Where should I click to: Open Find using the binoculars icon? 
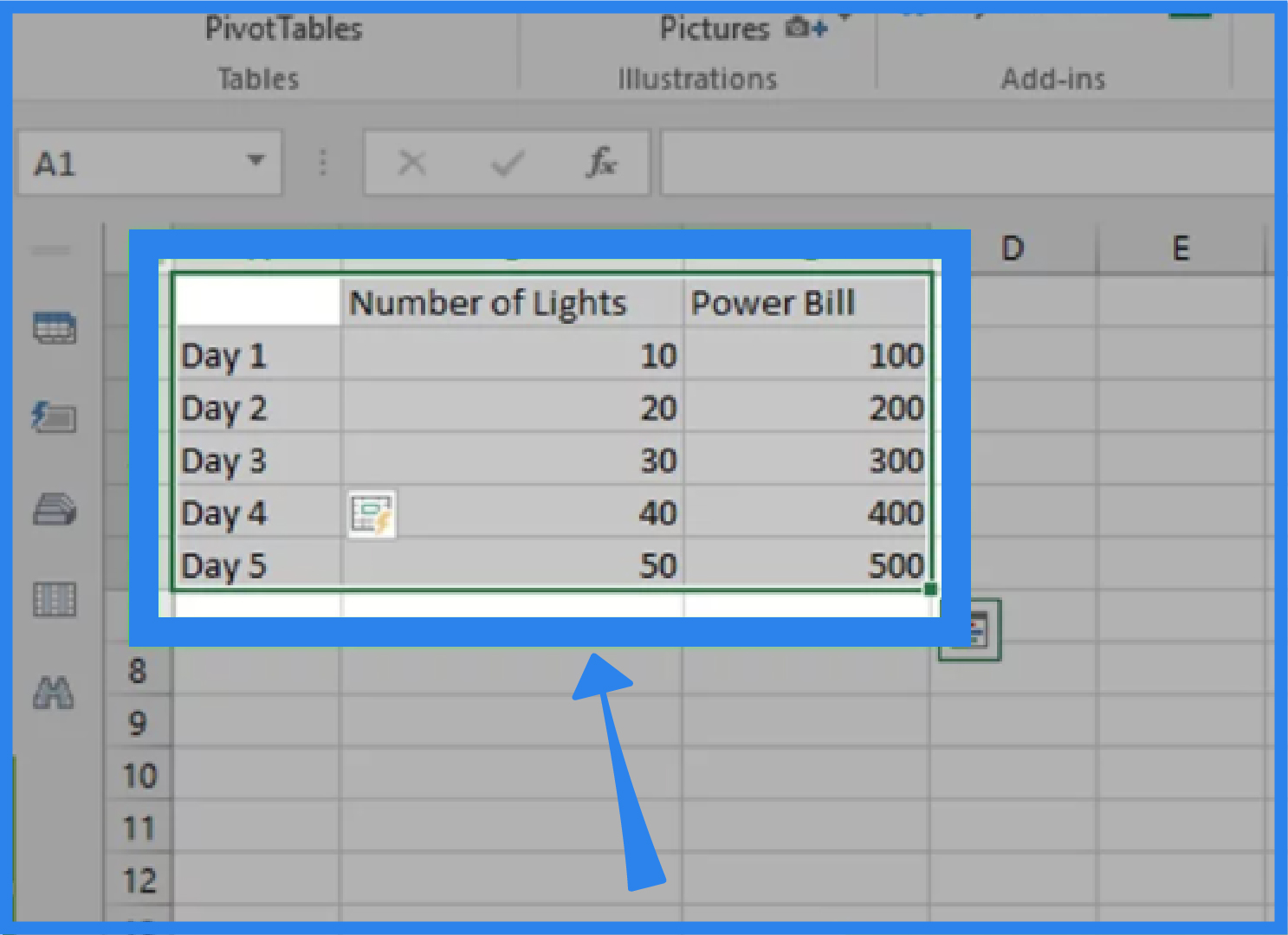click(x=52, y=693)
